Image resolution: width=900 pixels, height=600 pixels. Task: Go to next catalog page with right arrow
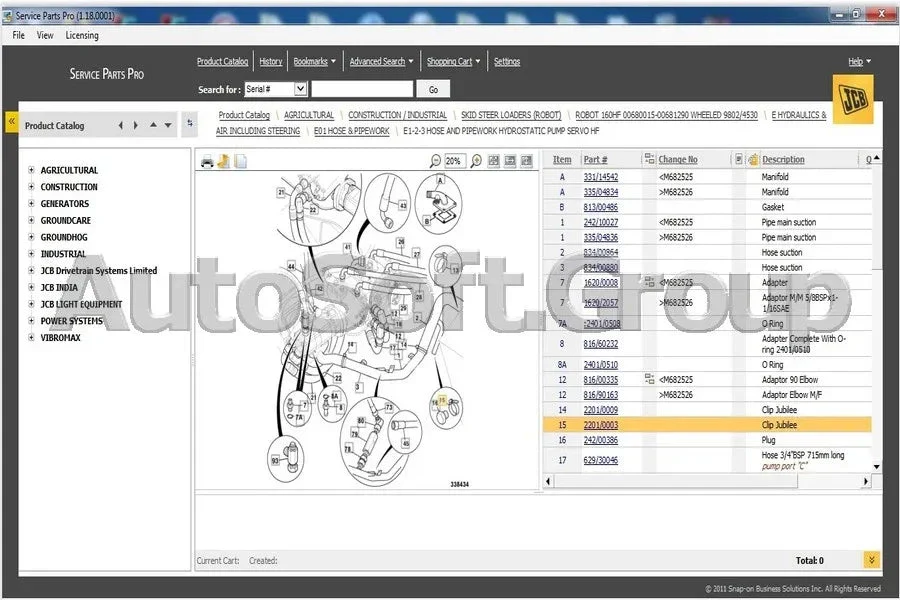(136, 125)
